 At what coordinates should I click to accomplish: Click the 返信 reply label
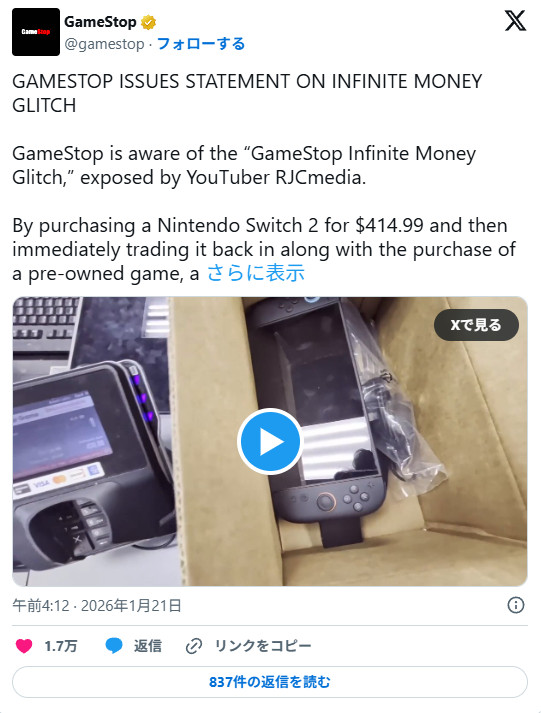148,646
